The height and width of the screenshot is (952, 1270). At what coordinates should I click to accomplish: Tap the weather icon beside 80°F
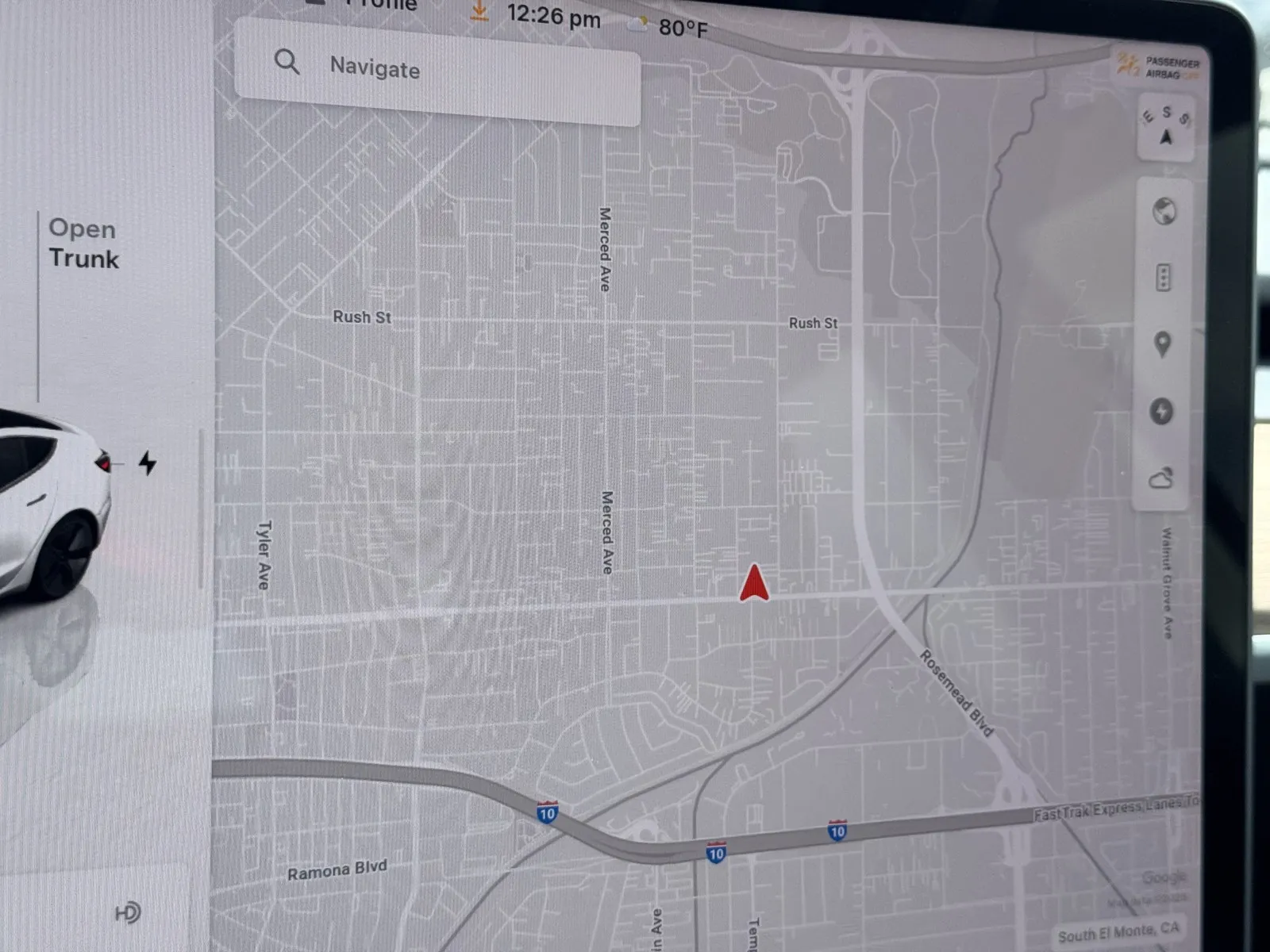click(x=637, y=24)
